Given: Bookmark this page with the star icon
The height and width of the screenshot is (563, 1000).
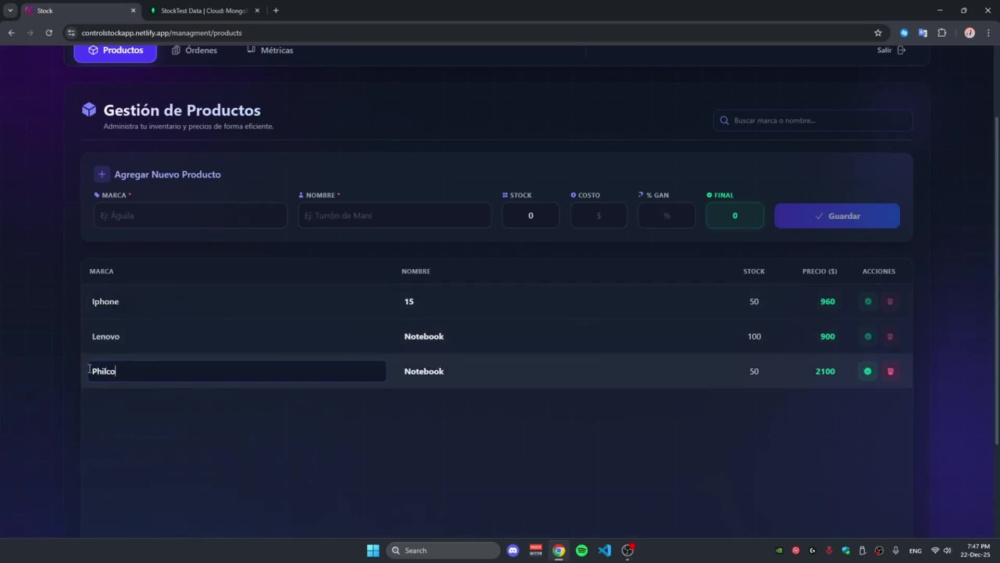Looking at the screenshot, I should pos(878,33).
